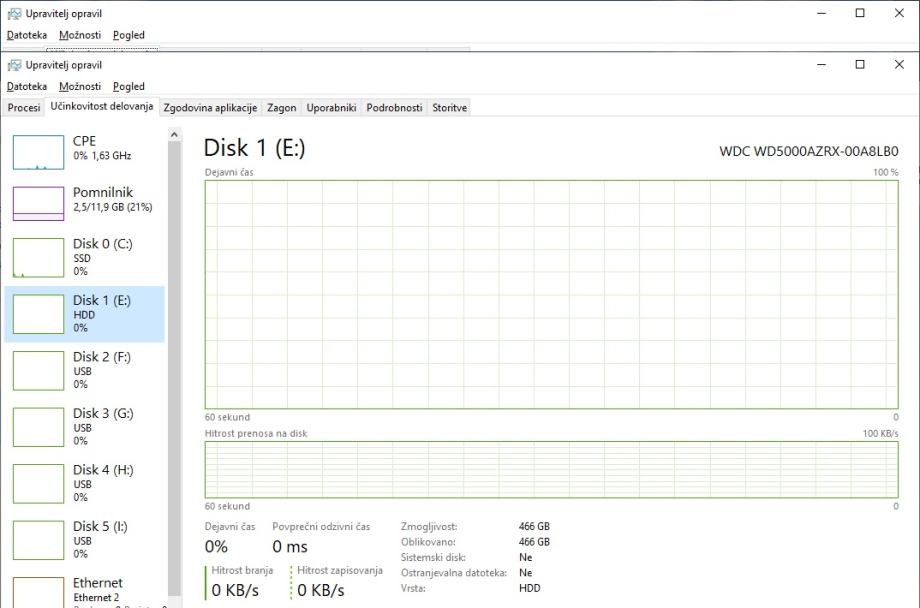The height and width of the screenshot is (608, 920).
Task: Open the Datoteka menu
Action: coord(27,87)
